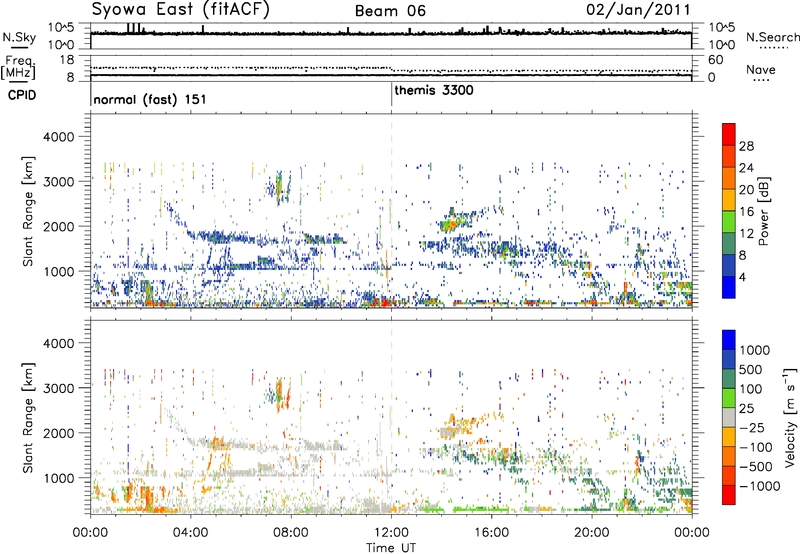Click the 'normal (fast) 151' CPID entry
800x554 pixels.
click(x=150, y=99)
